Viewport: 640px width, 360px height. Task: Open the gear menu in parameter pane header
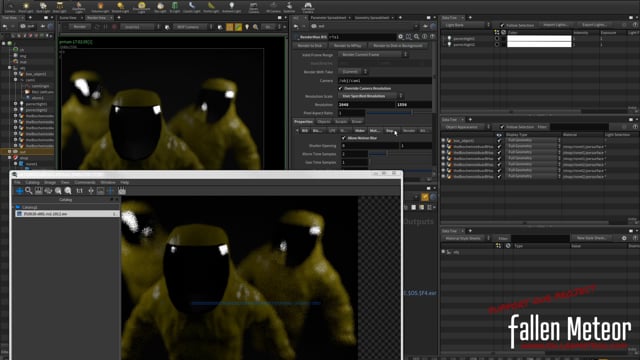(400, 37)
